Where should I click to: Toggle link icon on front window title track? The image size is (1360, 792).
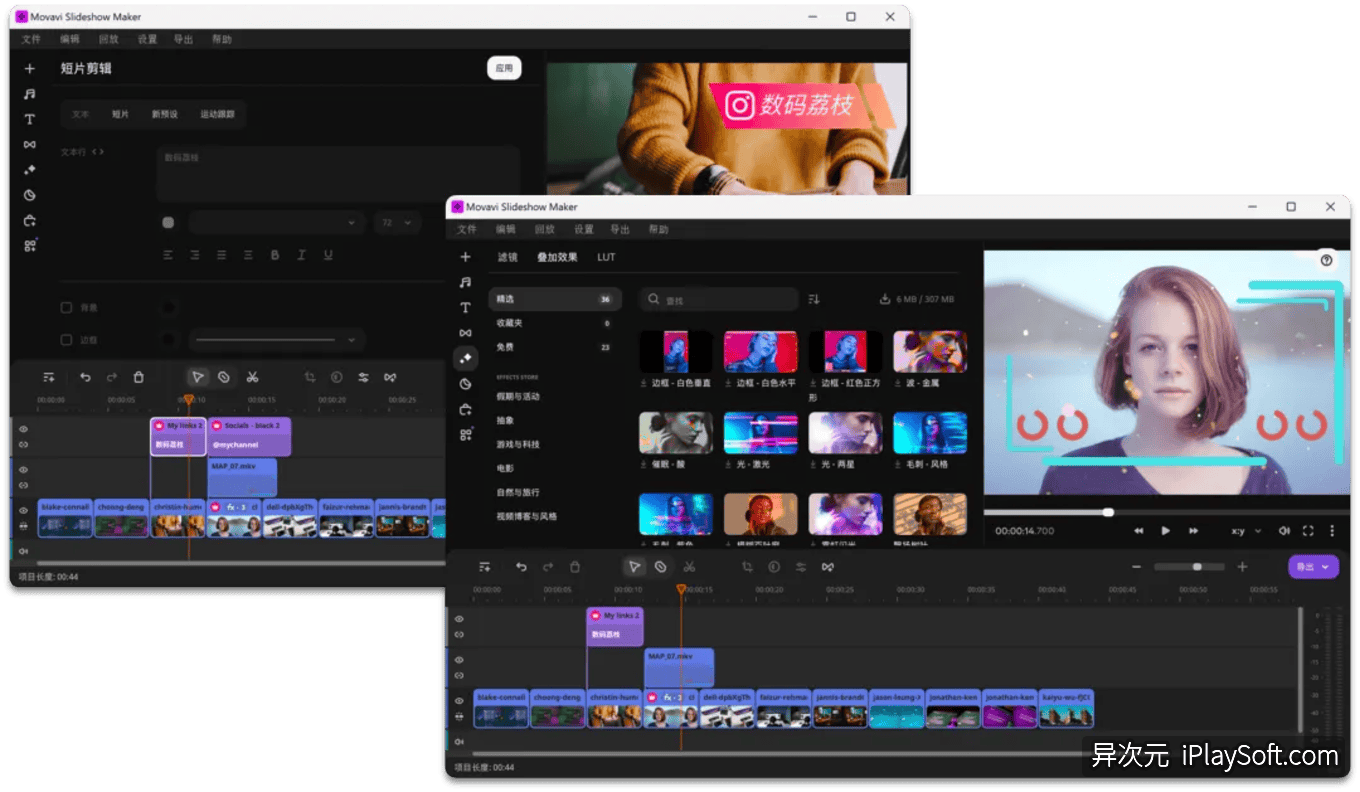[x=459, y=635]
